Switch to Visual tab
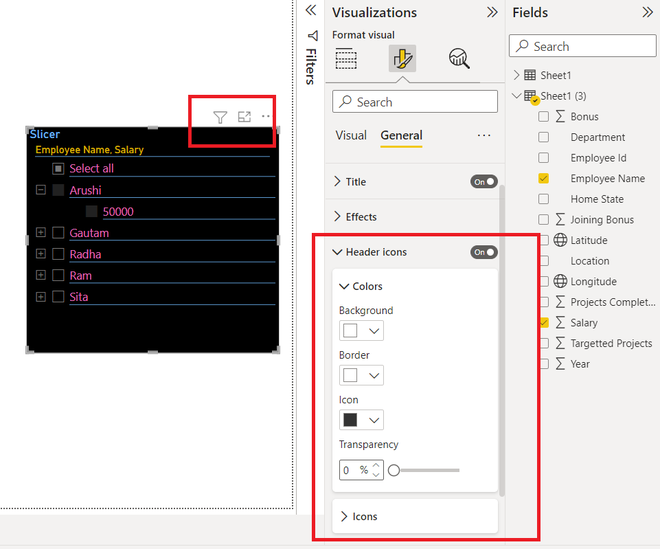 point(351,135)
